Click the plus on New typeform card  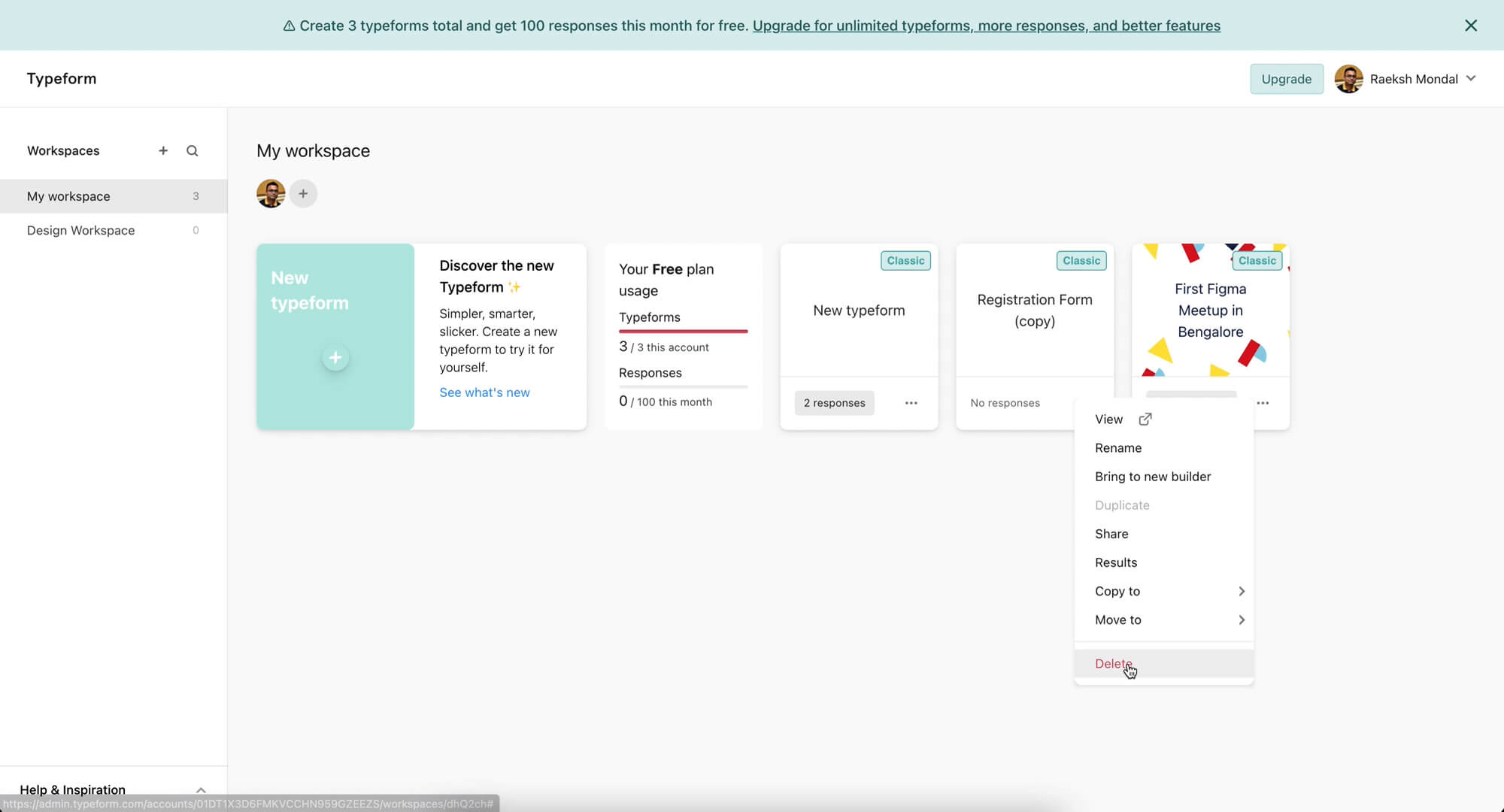(x=335, y=358)
